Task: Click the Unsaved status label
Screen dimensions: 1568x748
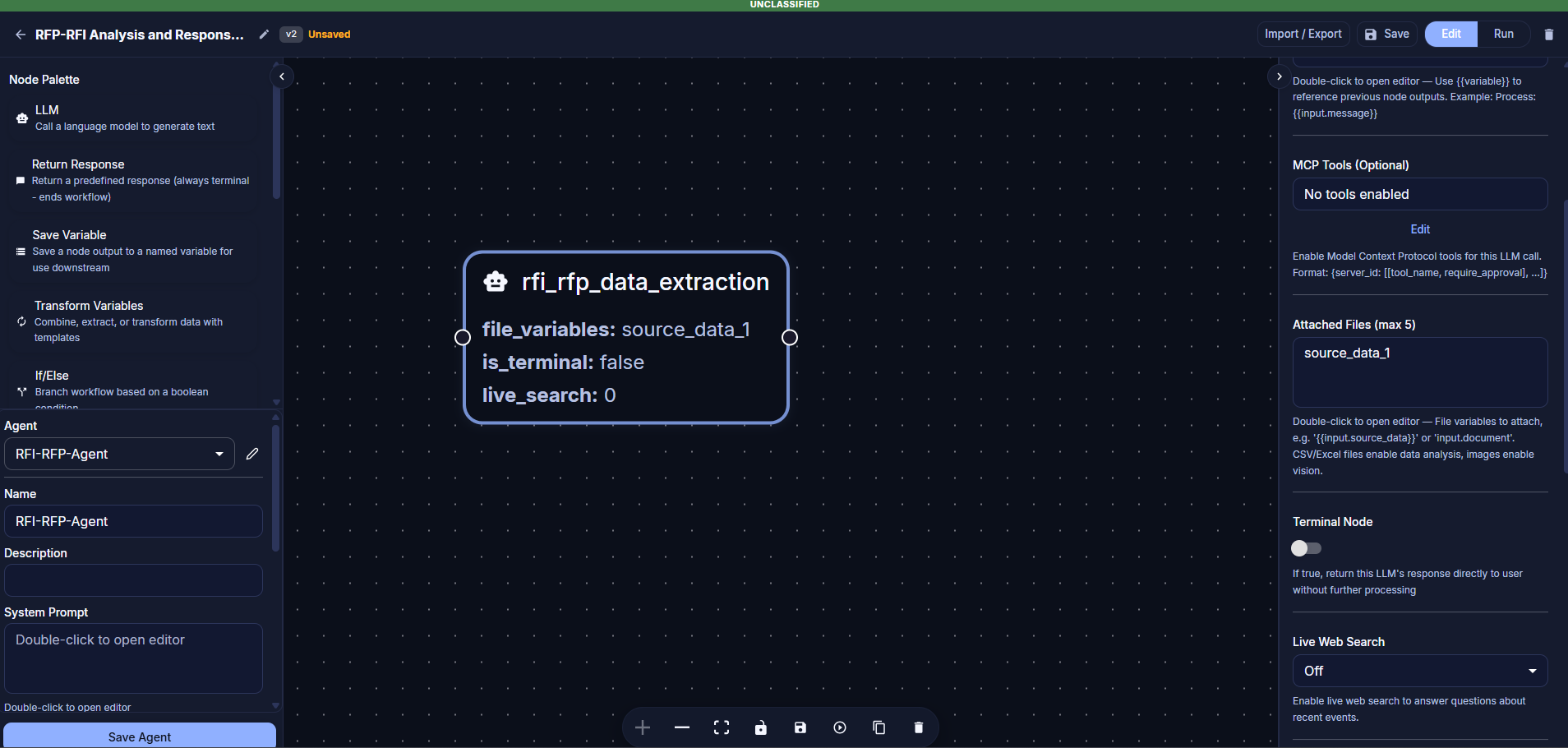Action: pyautogui.click(x=329, y=35)
